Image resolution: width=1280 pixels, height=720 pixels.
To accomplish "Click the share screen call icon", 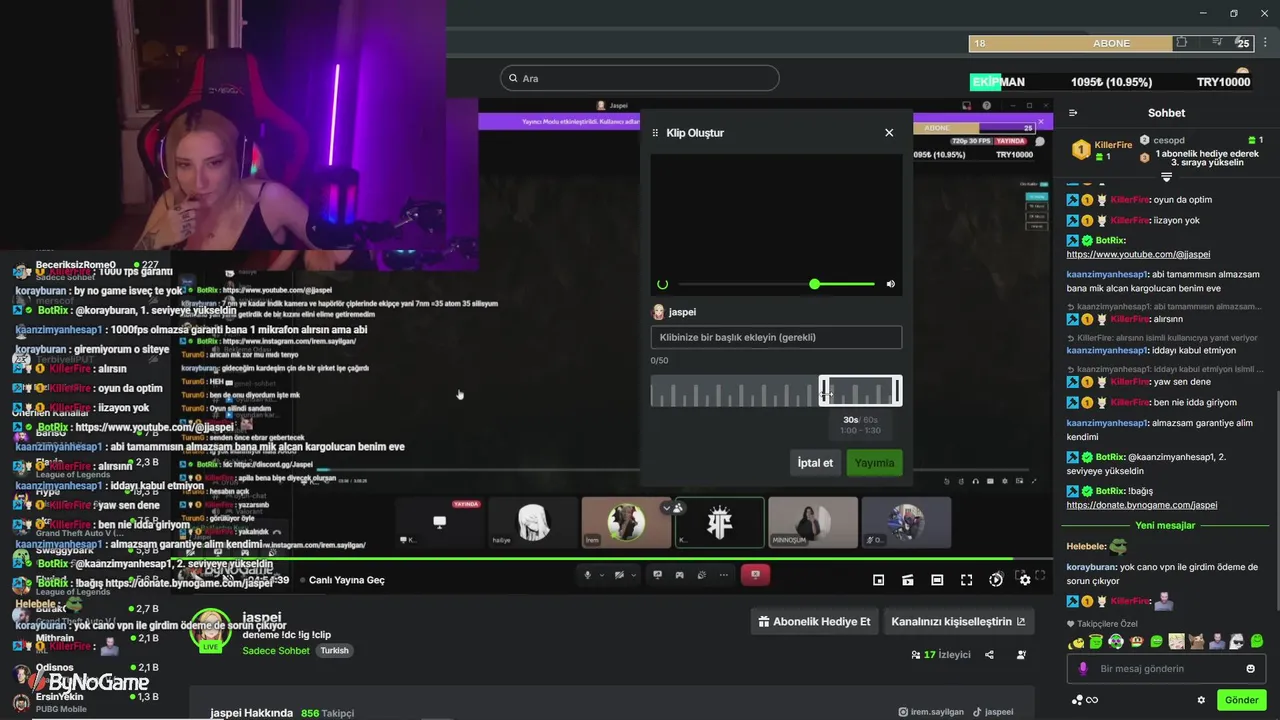I will (x=657, y=575).
